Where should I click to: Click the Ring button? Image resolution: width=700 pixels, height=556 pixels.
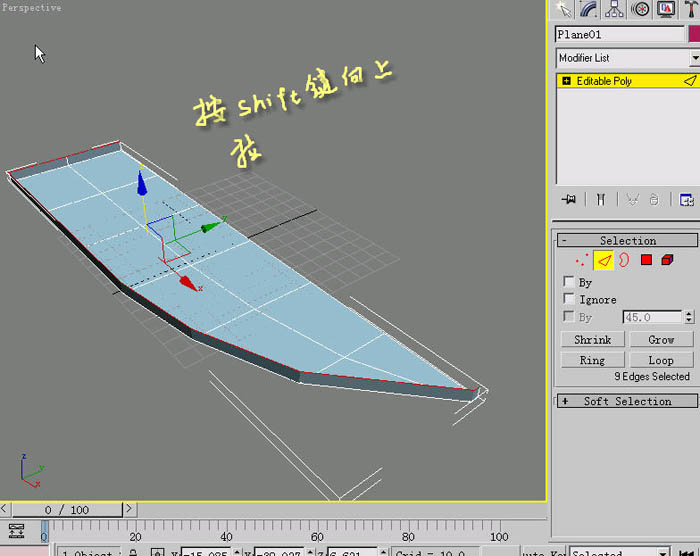(x=592, y=360)
